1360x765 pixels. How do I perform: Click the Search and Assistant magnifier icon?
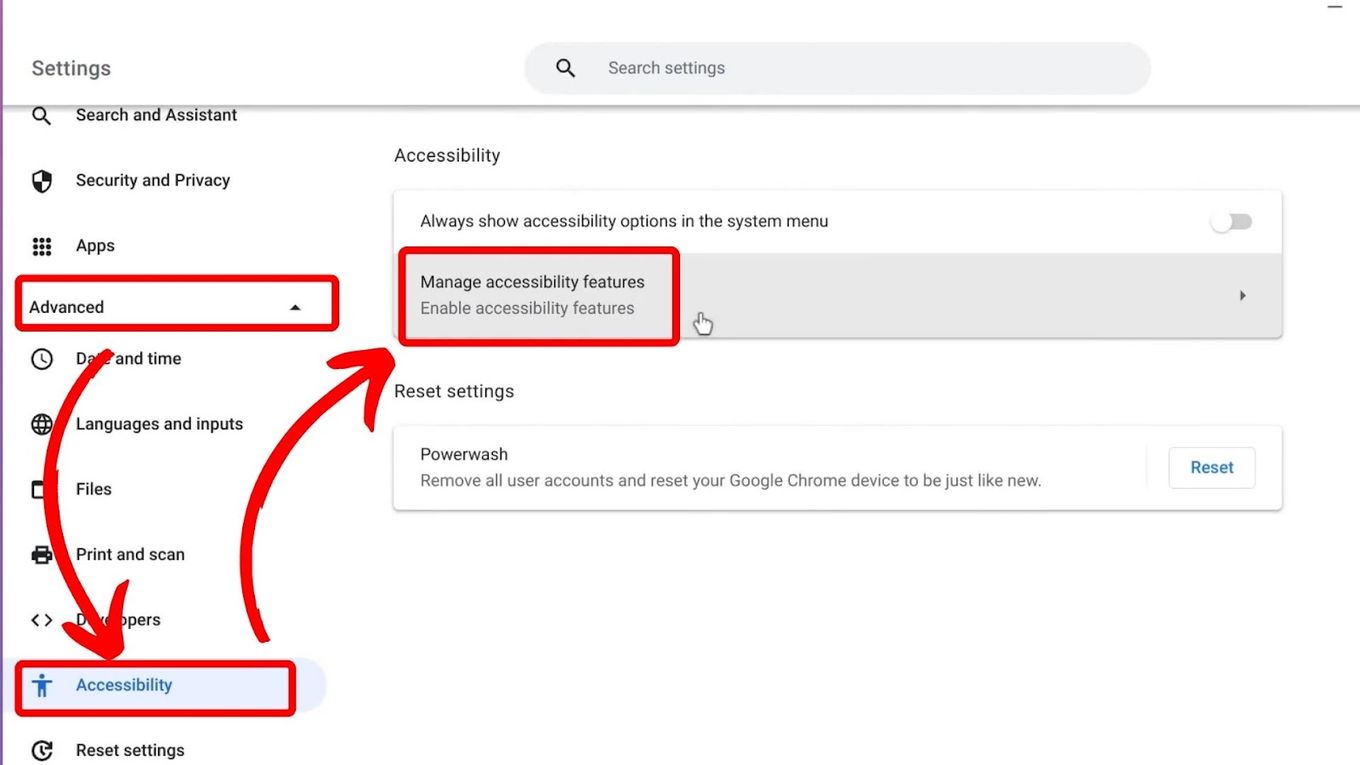(x=41, y=115)
